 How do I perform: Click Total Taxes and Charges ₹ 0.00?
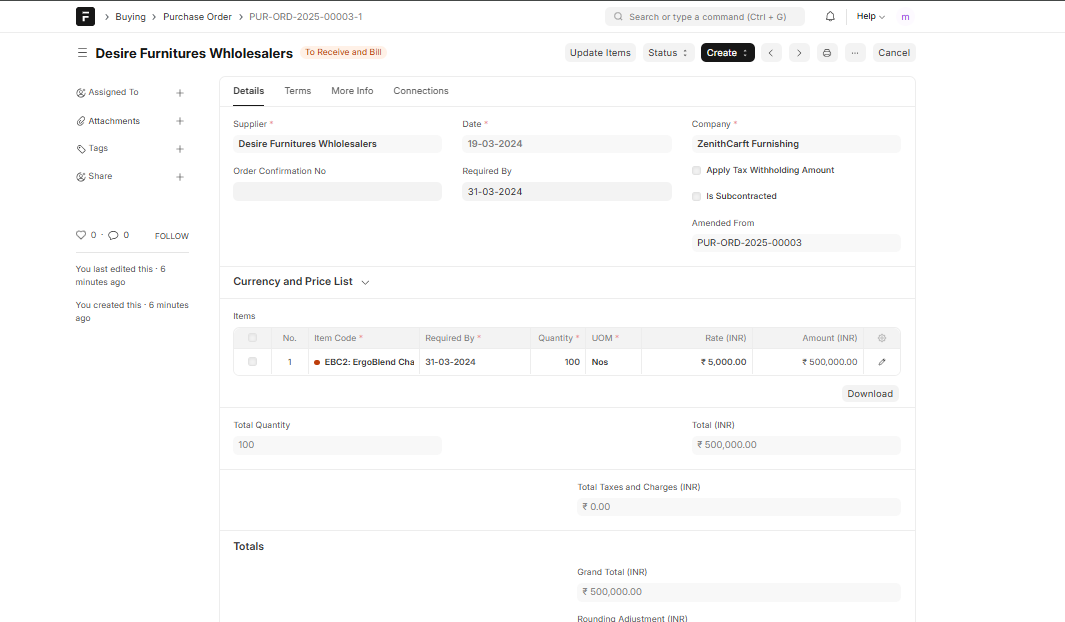(x=739, y=507)
